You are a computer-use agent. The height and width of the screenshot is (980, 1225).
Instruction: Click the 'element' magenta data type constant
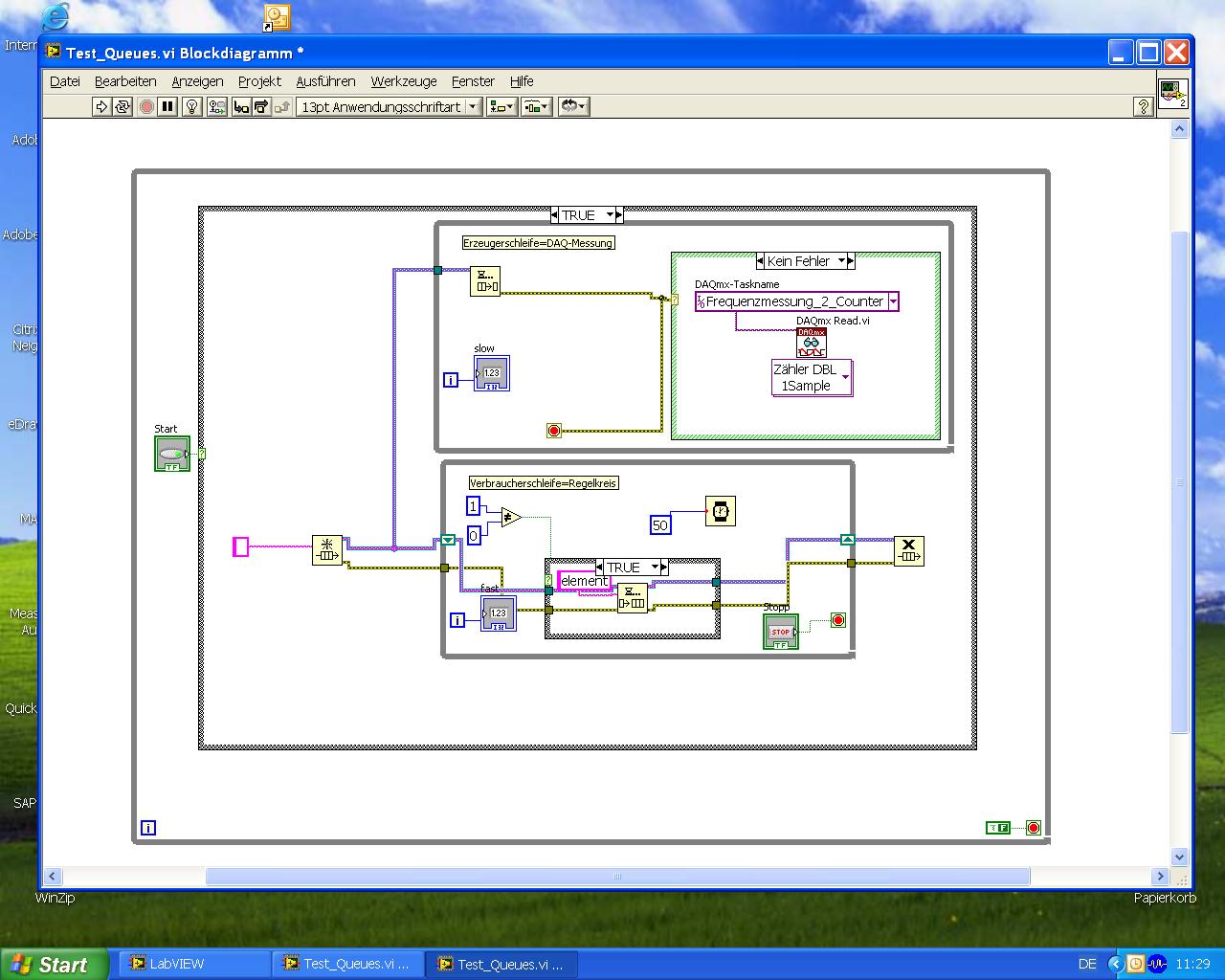[x=584, y=581]
